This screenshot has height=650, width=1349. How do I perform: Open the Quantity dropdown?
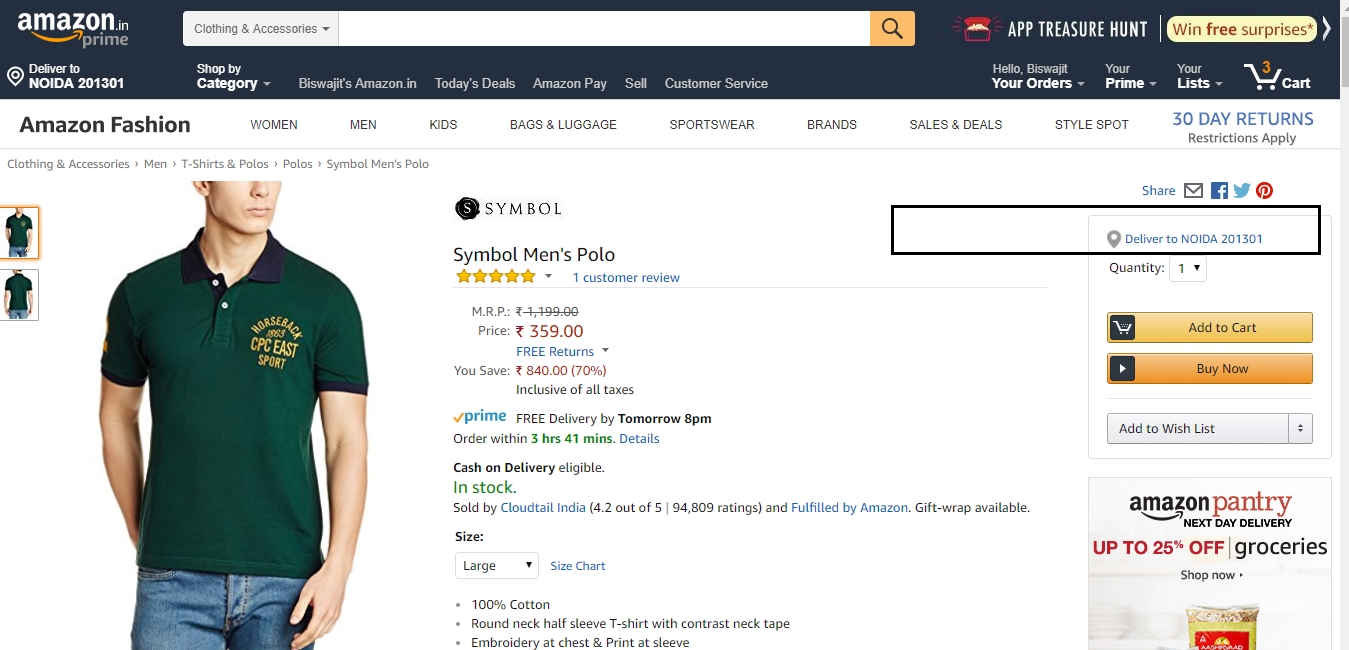pyautogui.click(x=1188, y=268)
